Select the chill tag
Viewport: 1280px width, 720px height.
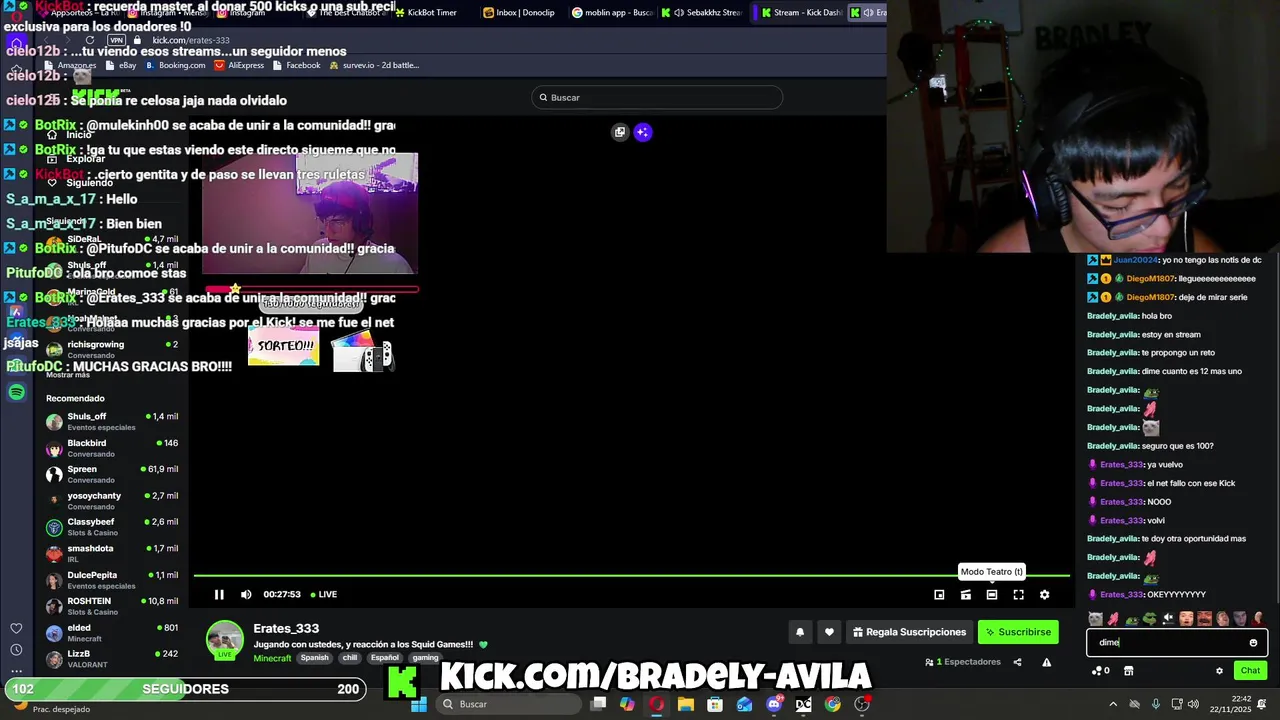pos(350,658)
